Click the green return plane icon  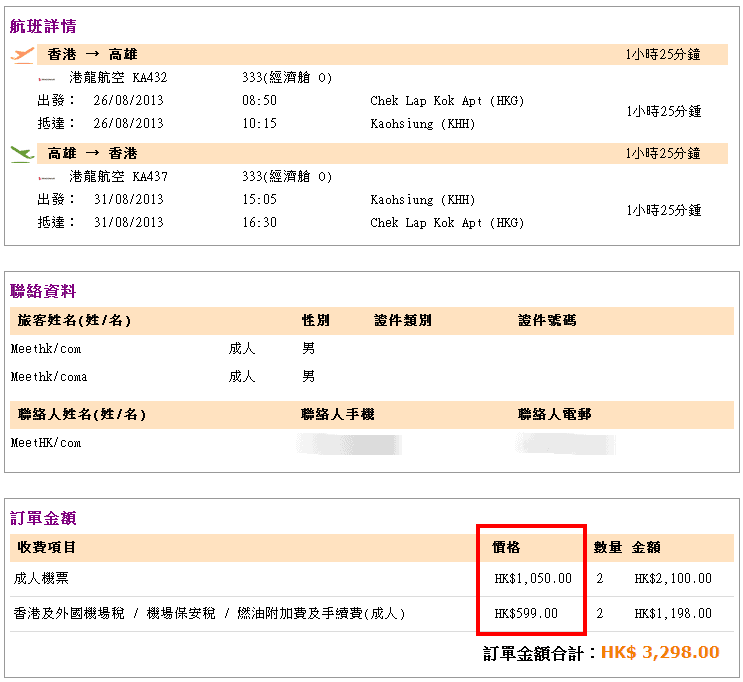pos(22,153)
